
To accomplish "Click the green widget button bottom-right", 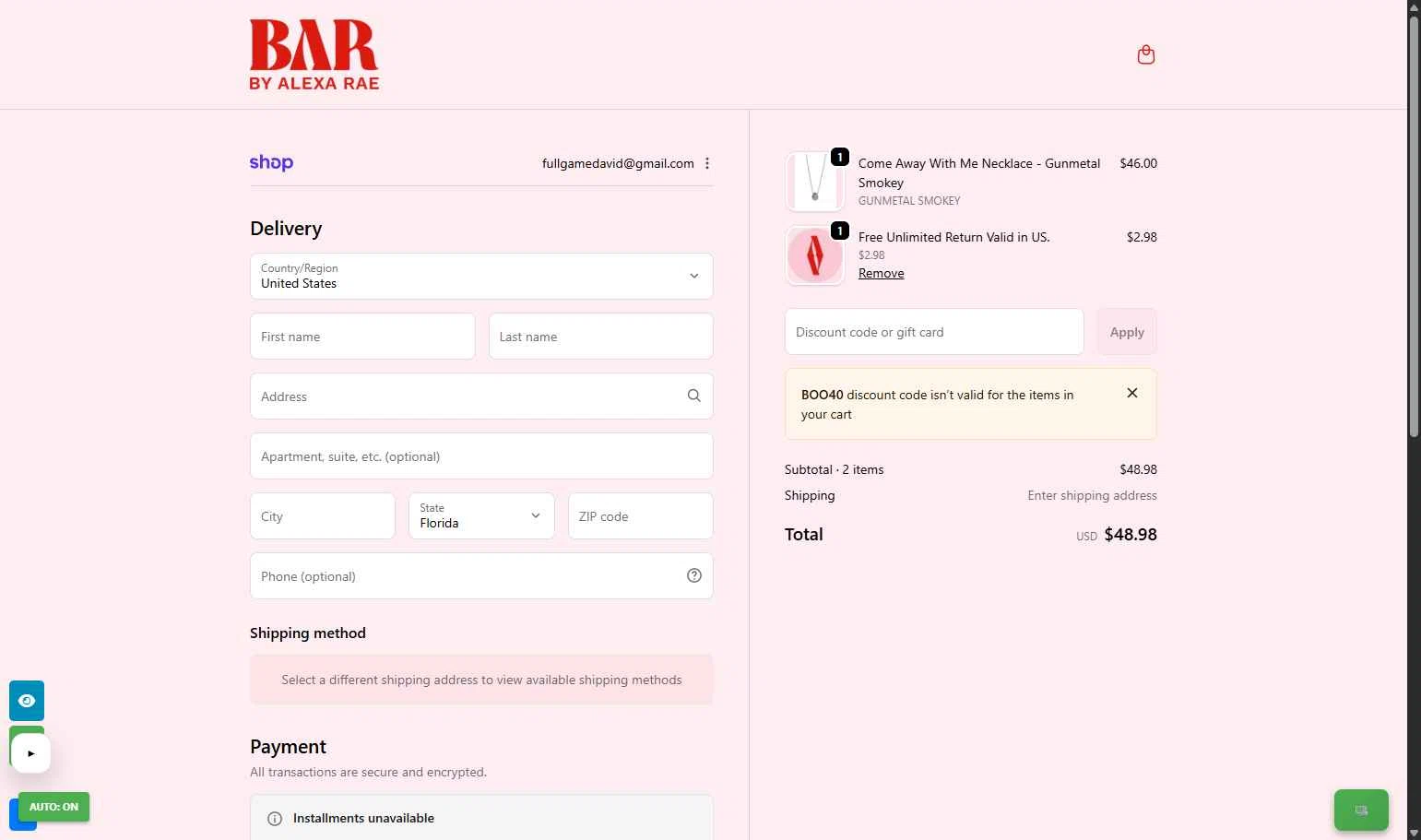I will click(1361, 810).
